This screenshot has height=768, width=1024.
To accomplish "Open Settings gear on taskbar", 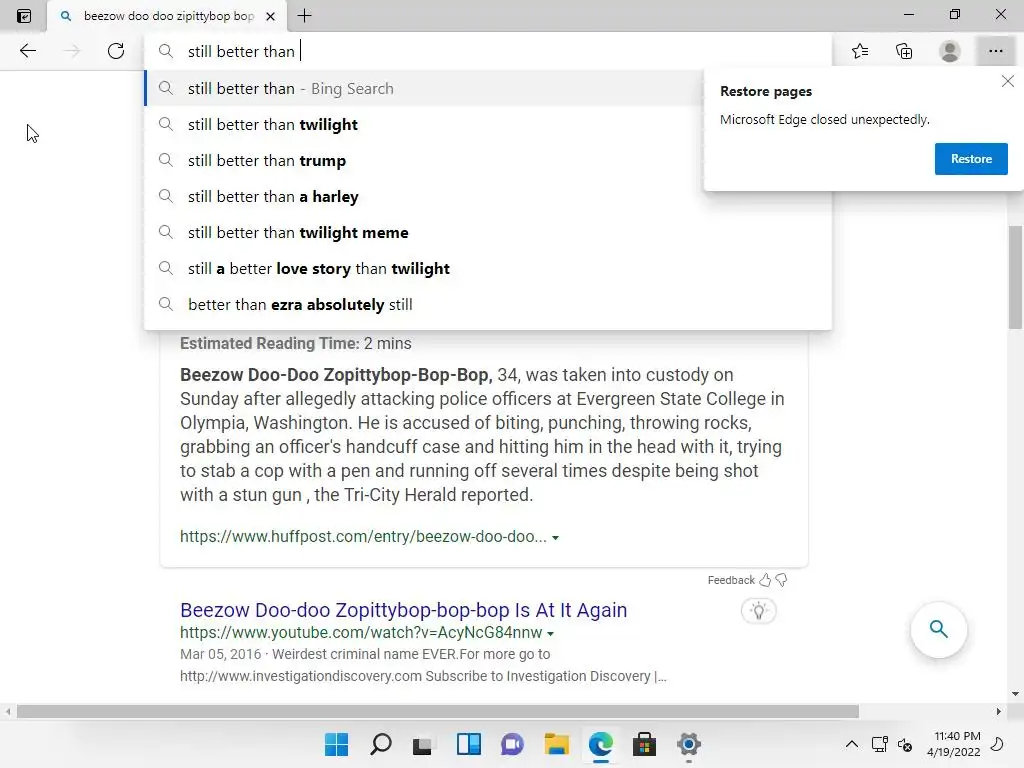I will [688, 744].
